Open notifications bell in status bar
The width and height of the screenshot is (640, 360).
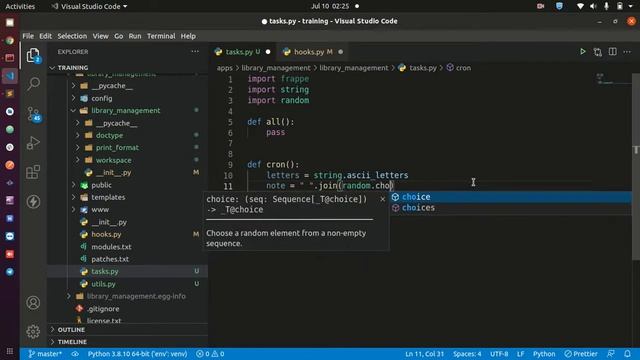point(627,354)
